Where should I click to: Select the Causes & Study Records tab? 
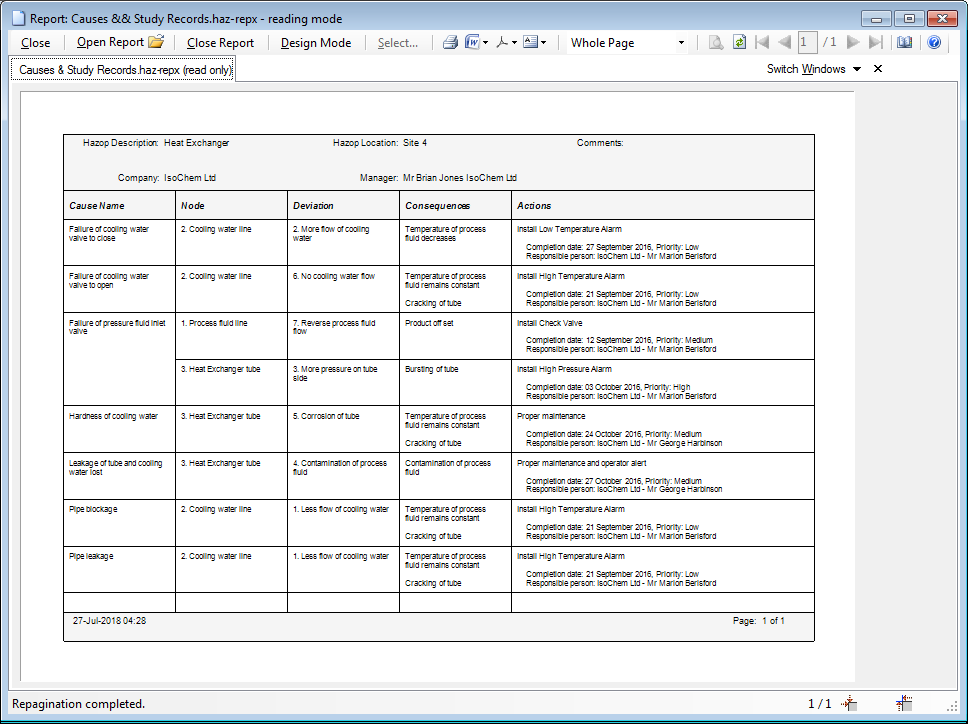tap(124, 70)
